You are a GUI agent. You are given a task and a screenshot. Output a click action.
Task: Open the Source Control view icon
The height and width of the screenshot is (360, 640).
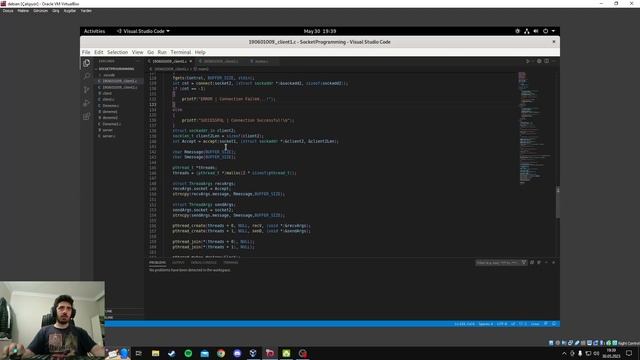[87, 90]
